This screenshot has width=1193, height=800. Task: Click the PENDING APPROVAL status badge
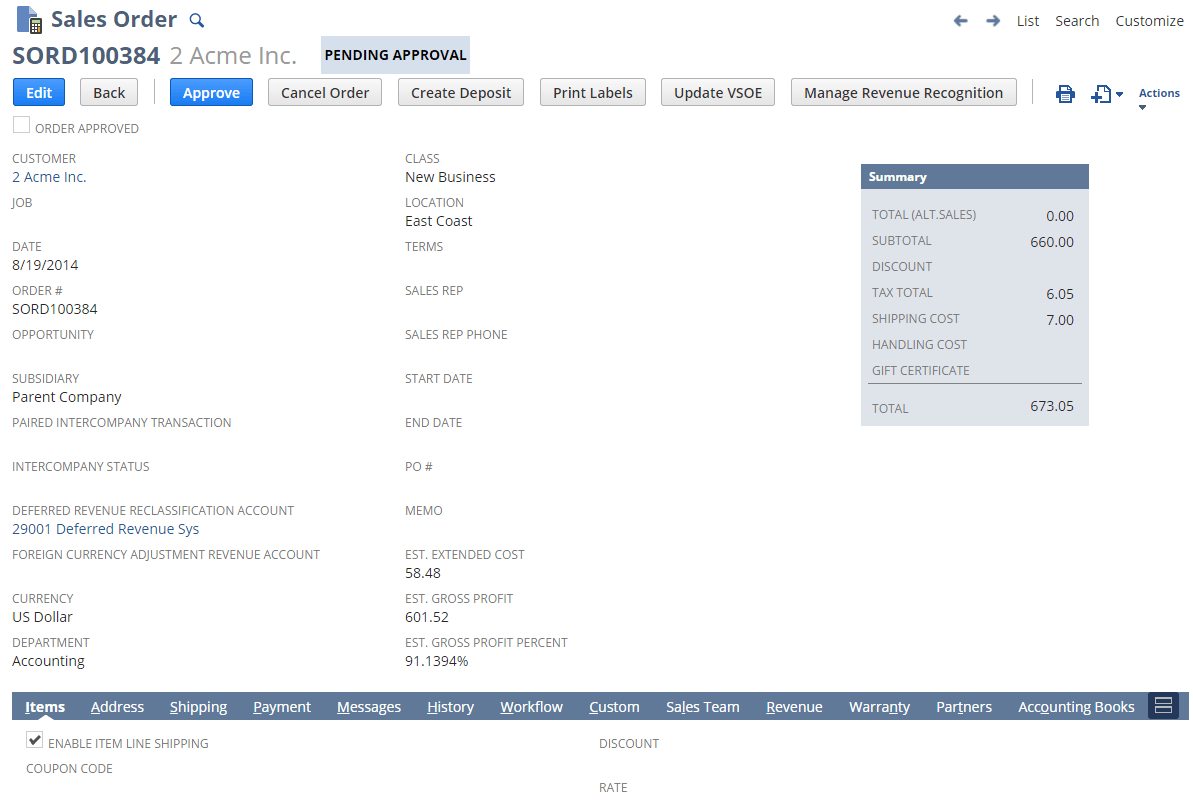click(x=395, y=55)
